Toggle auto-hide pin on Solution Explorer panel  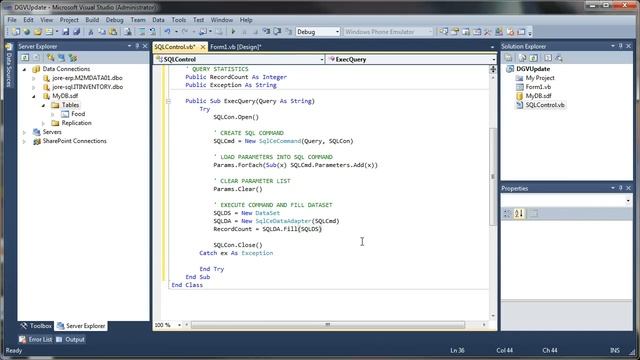(620, 46)
